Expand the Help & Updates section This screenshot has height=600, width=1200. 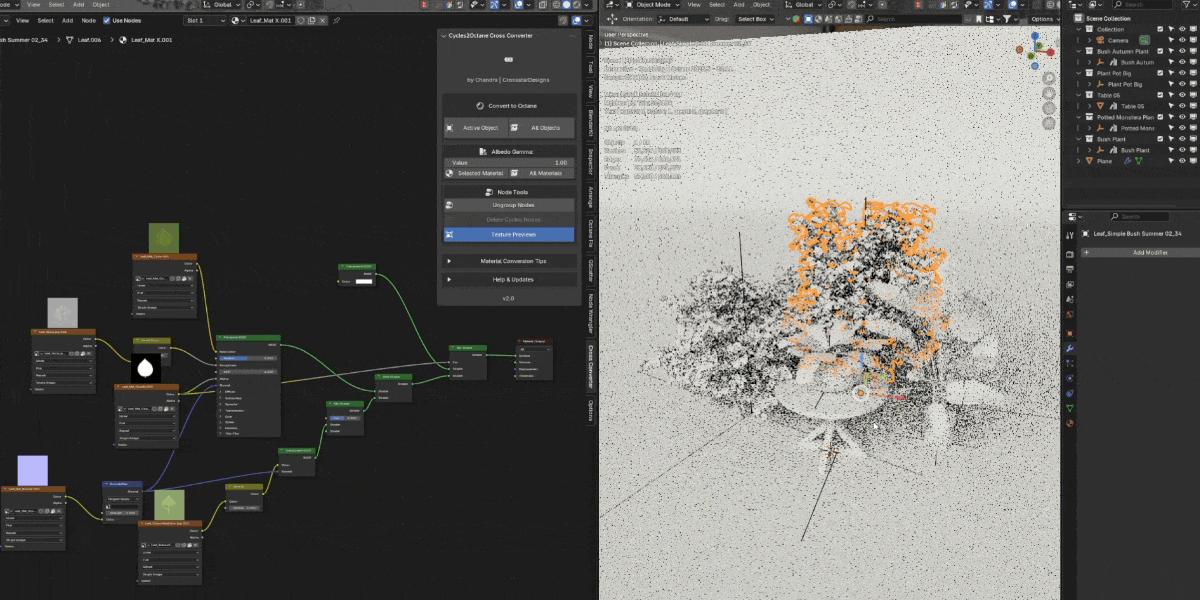510,279
